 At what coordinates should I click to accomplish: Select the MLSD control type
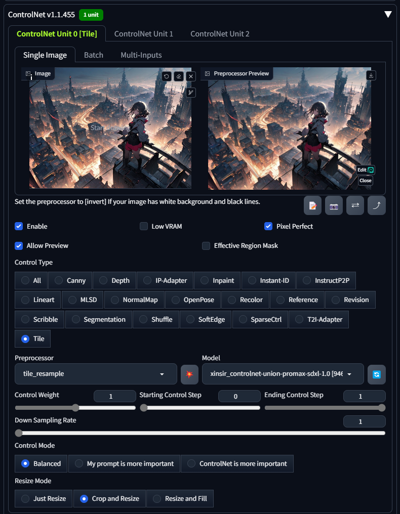(82, 300)
